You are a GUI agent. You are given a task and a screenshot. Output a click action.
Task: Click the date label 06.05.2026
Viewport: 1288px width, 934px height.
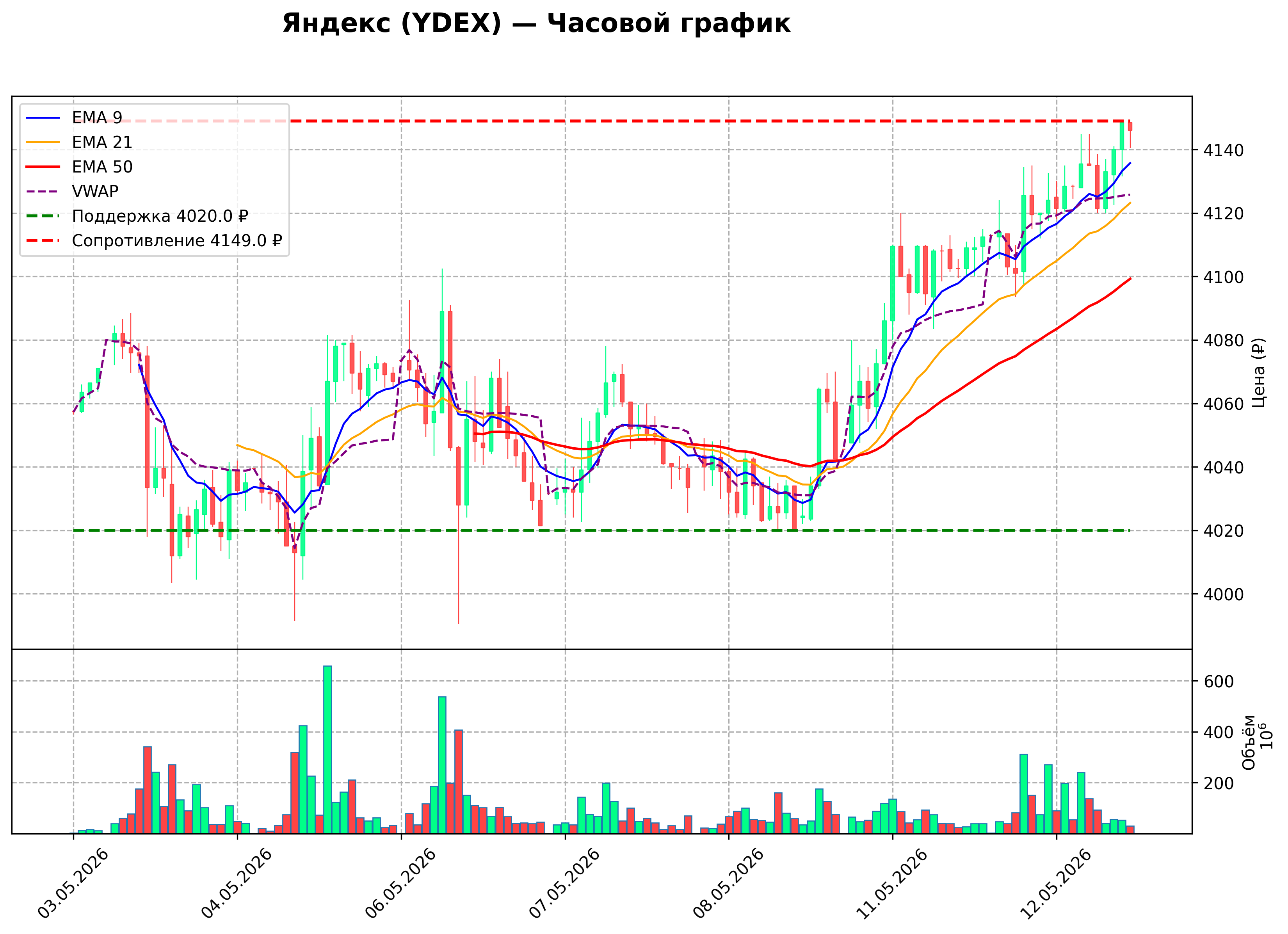click(401, 884)
